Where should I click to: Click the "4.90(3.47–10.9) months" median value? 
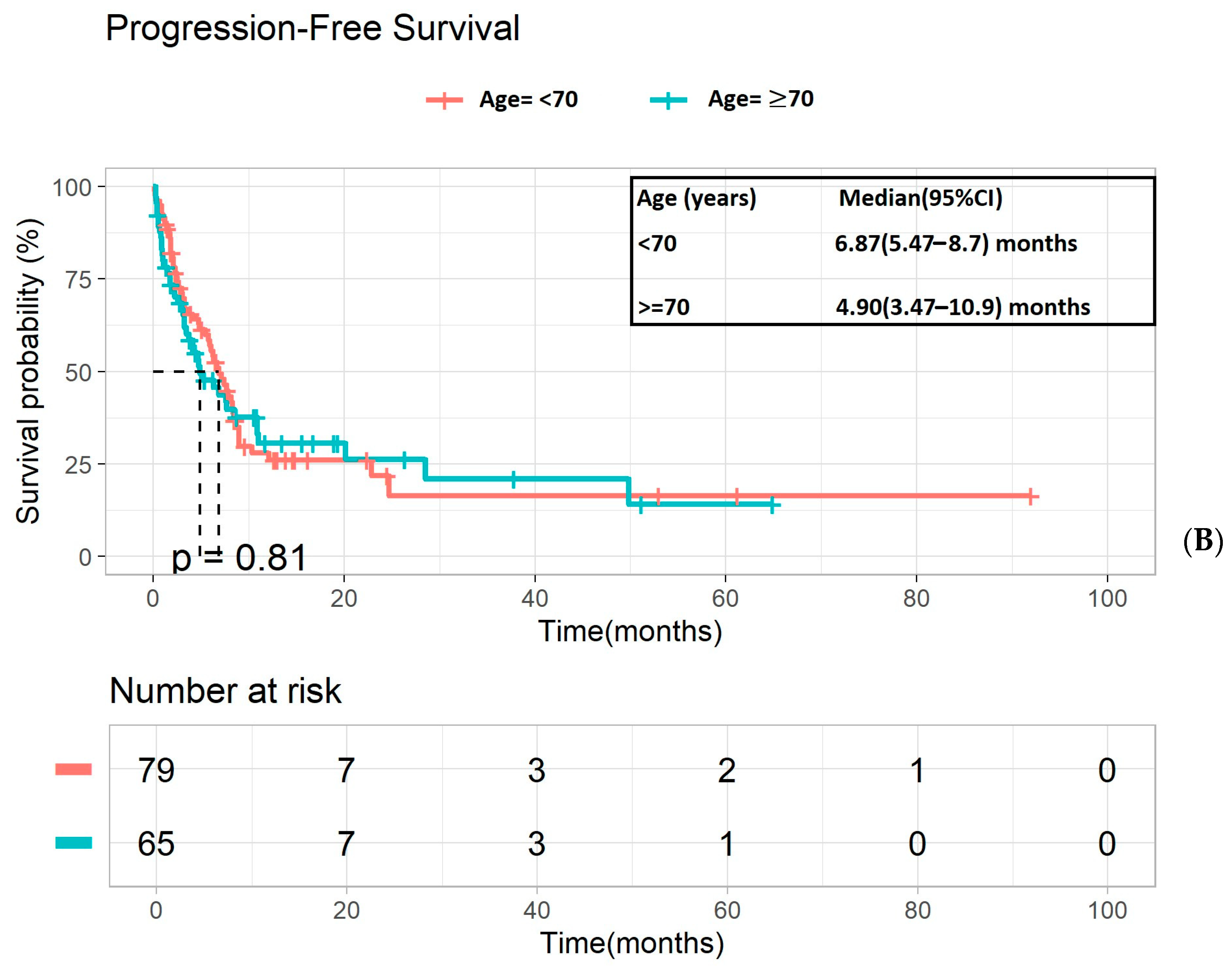[x=962, y=307]
